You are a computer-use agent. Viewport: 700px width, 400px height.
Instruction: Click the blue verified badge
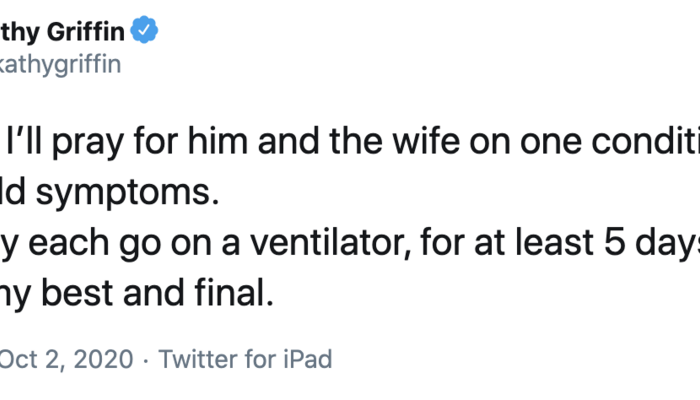148,32
